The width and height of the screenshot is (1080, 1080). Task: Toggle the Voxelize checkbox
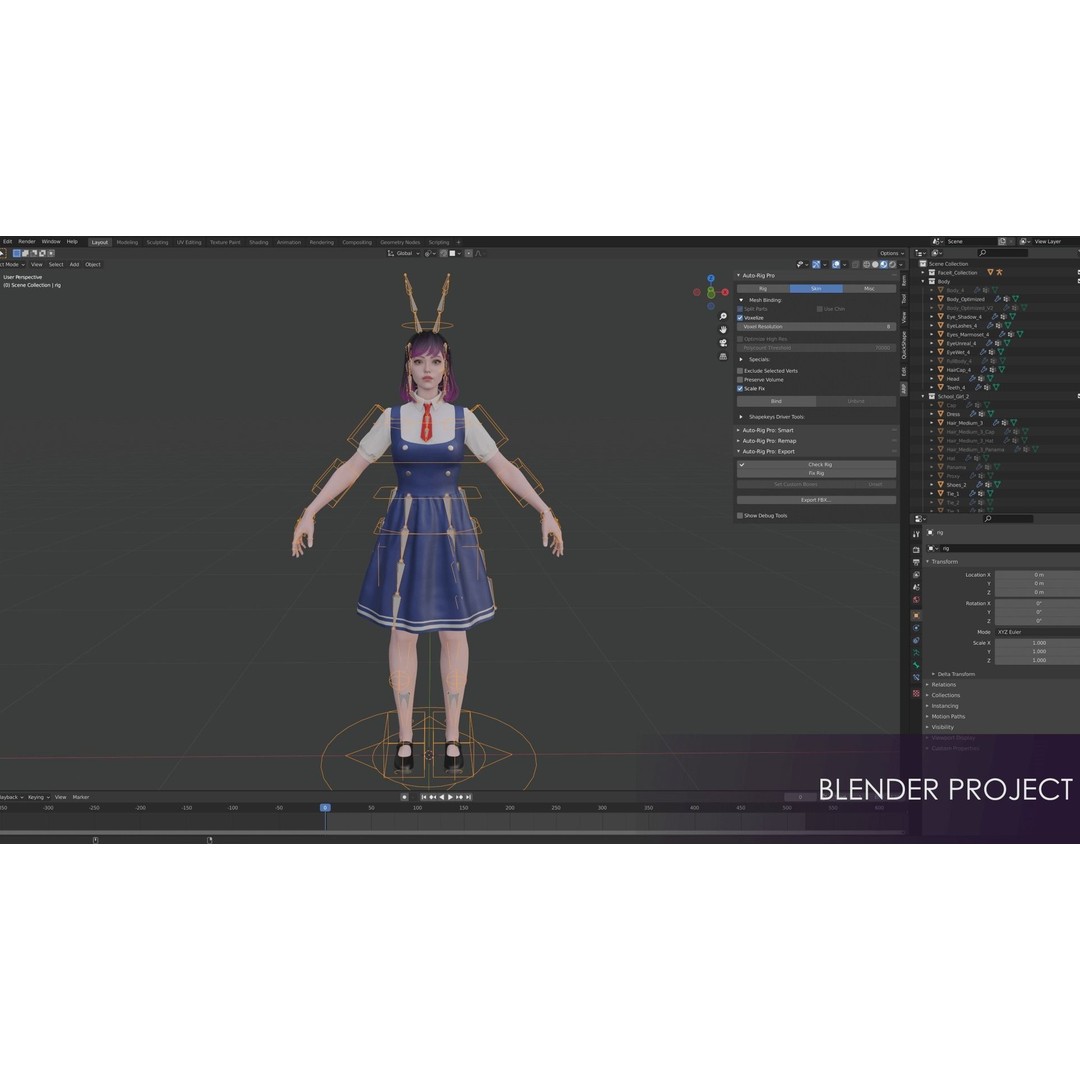tap(740, 318)
